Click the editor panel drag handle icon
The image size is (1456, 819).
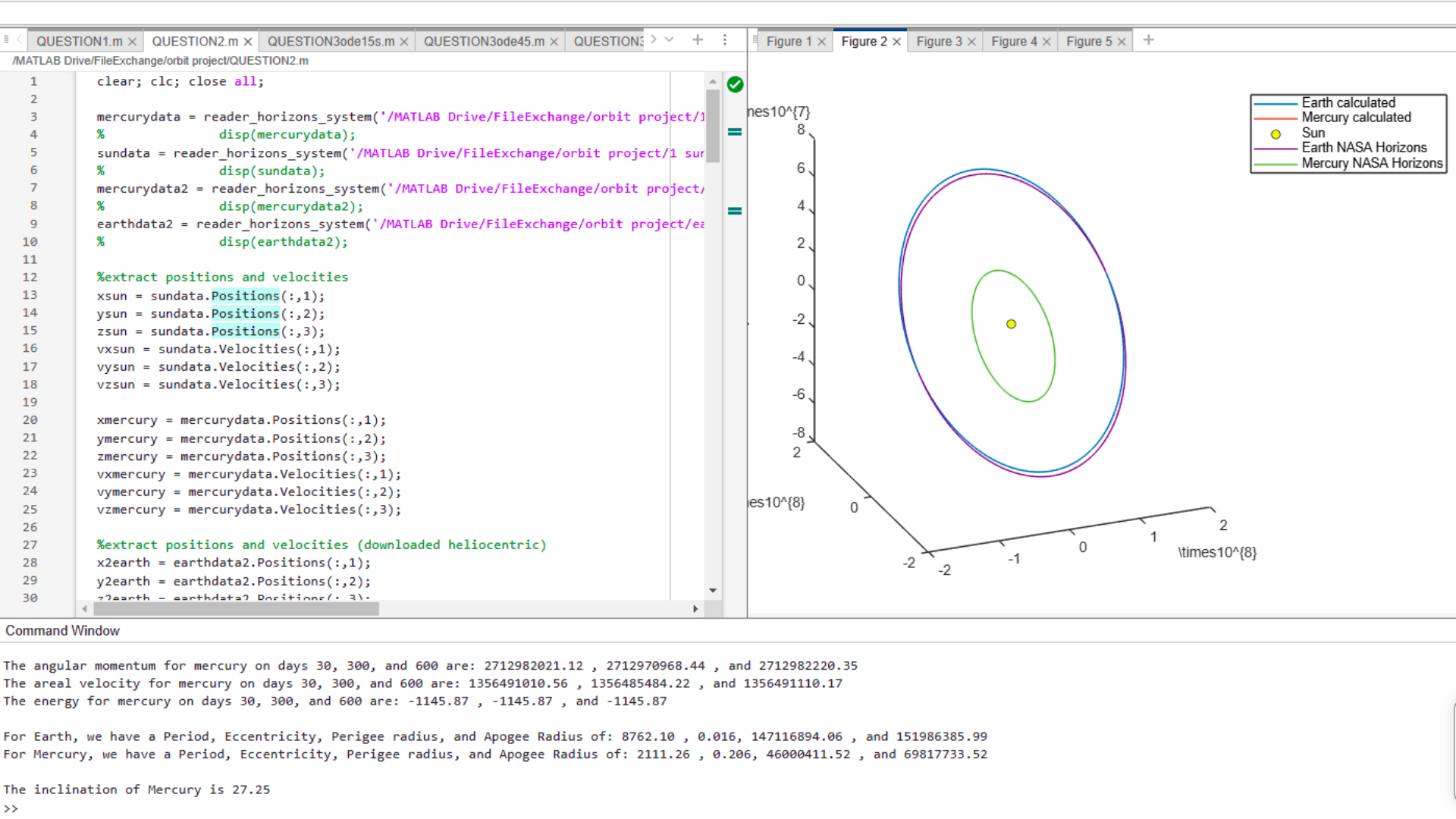[6, 39]
